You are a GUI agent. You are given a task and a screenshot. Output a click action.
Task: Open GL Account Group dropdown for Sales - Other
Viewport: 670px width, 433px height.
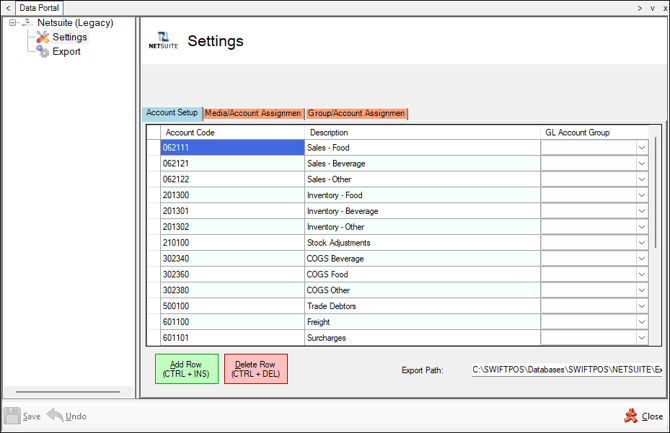[x=641, y=180]
